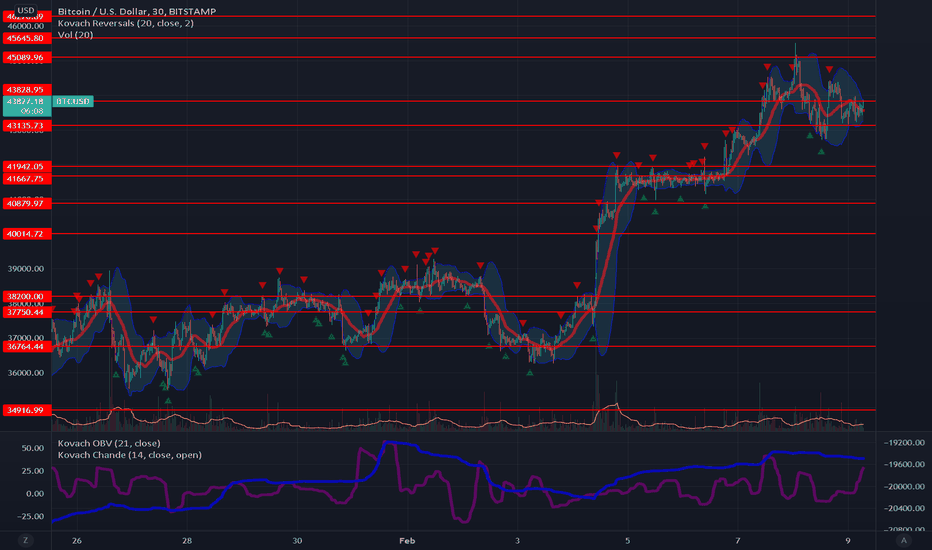
Task: Click the −19200.00 value on OBV axis
Action: click(903, 442)
